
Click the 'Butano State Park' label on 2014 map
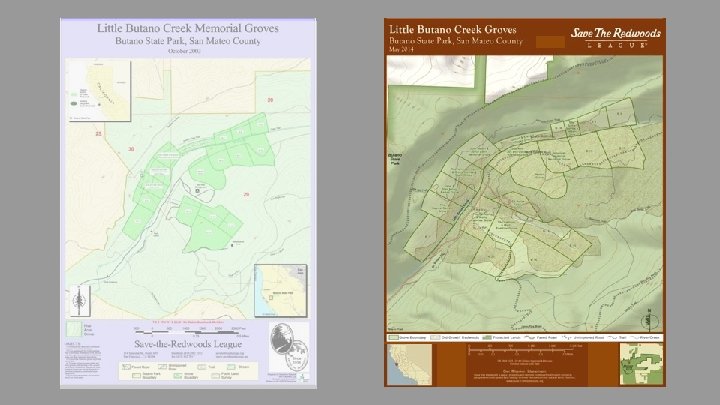point(395,159)
